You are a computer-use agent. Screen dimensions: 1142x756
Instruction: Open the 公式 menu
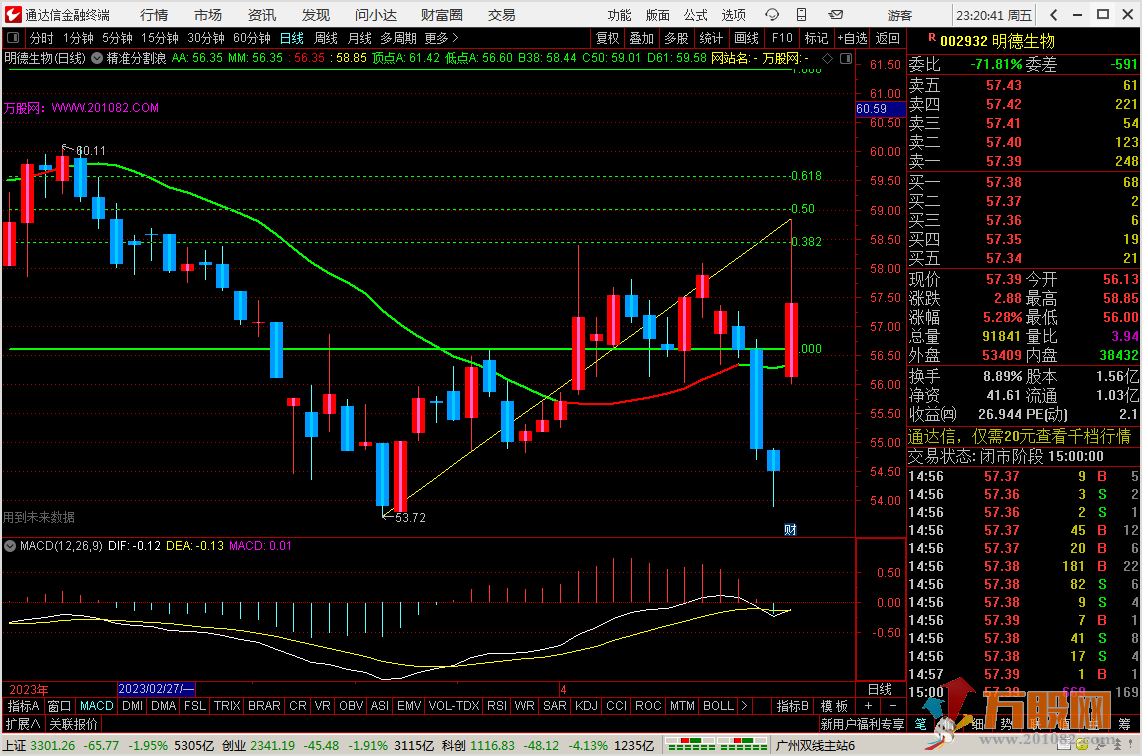click(x=696, y=15)
